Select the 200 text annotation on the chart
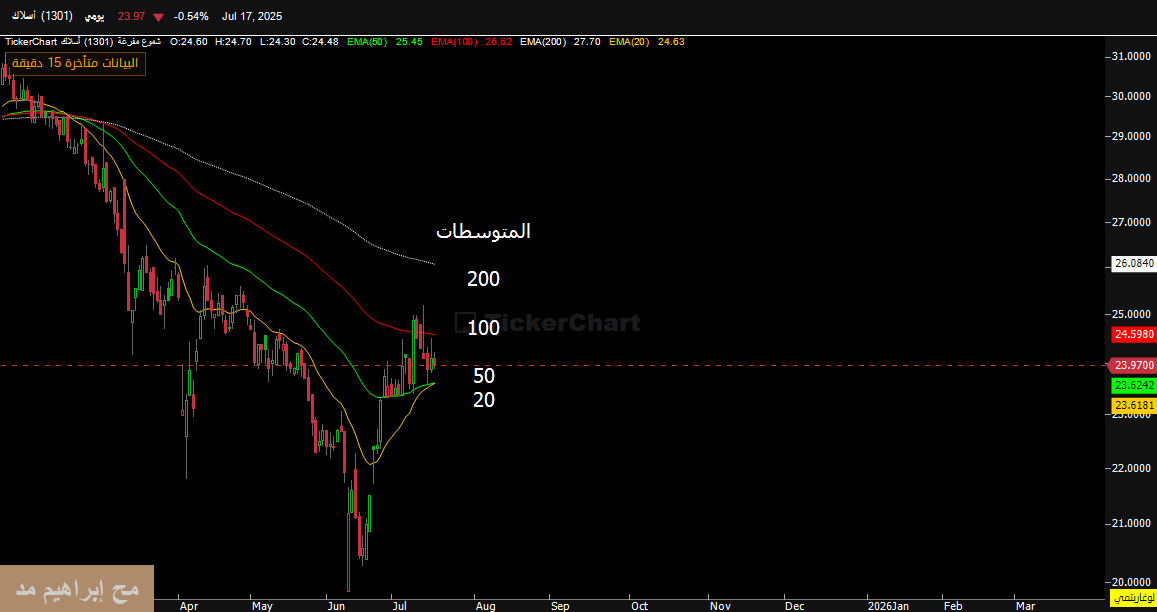The height and width of the screenshot is (612, 1157). (483, 279)
